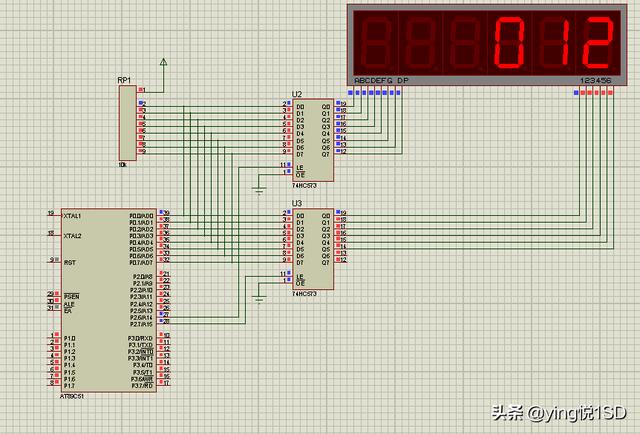Click the 123456 digit-select label on display

coord(596,80)
